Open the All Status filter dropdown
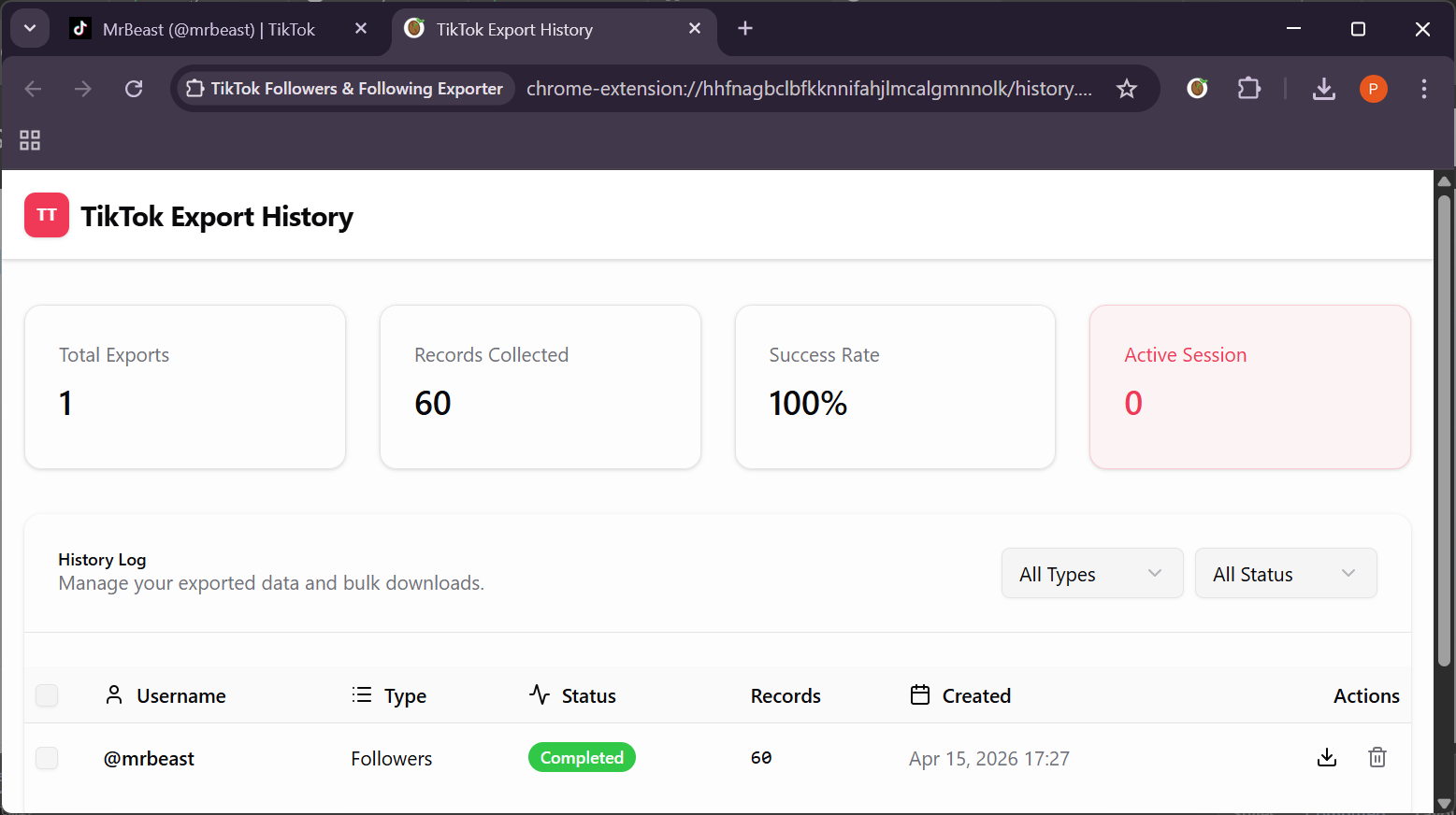This screenshot has height=815, width=1456. point(1286,573)
